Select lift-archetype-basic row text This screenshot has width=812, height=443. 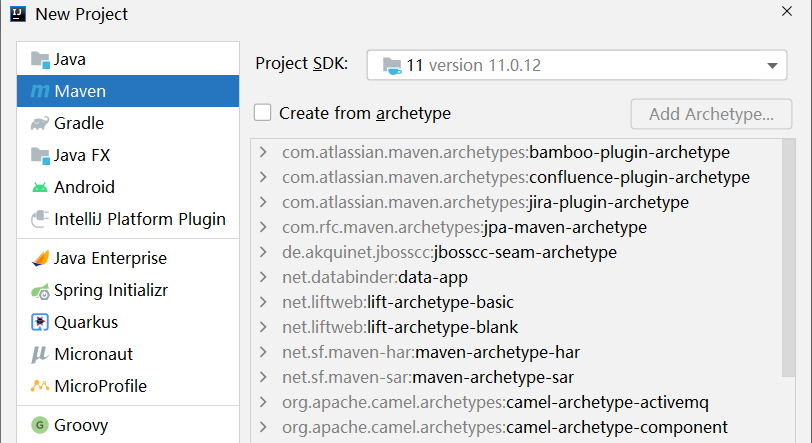[398, 302]
